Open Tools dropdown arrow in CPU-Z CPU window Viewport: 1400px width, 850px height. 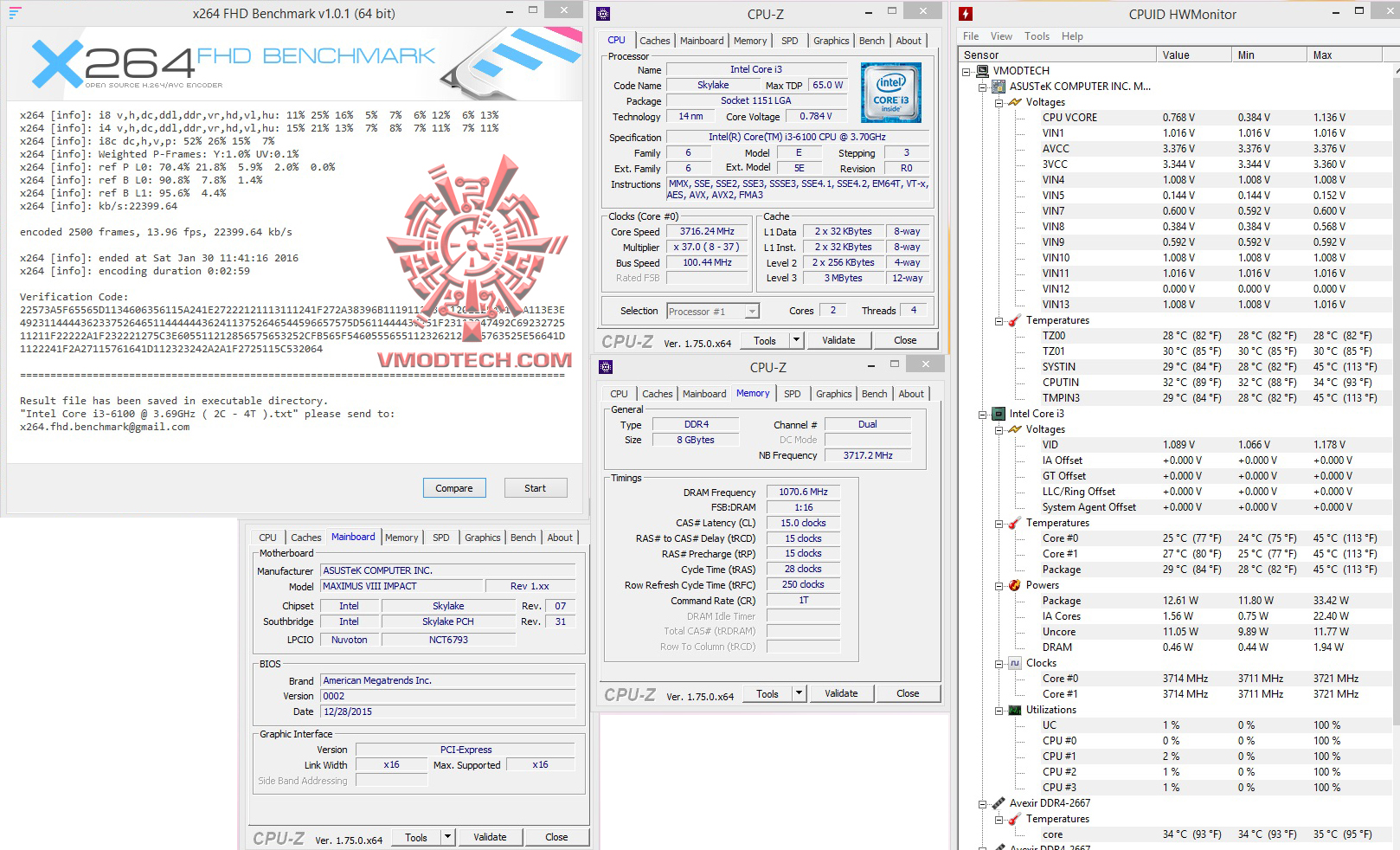pos(796,340)
